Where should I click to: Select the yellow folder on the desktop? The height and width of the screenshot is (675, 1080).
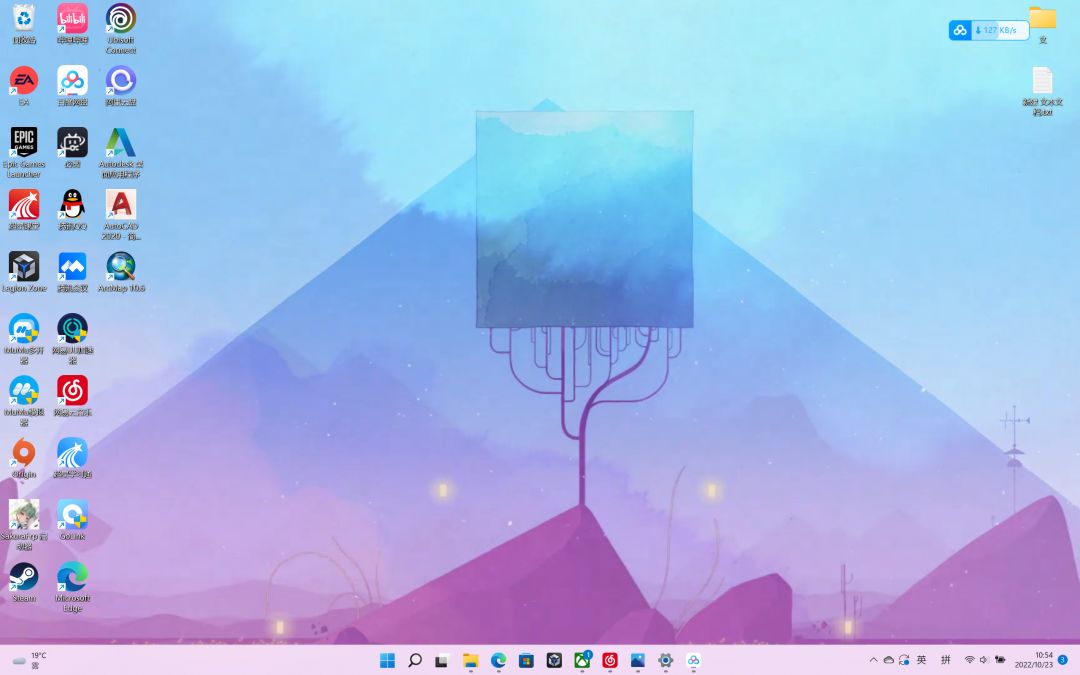click(1042, 25)
